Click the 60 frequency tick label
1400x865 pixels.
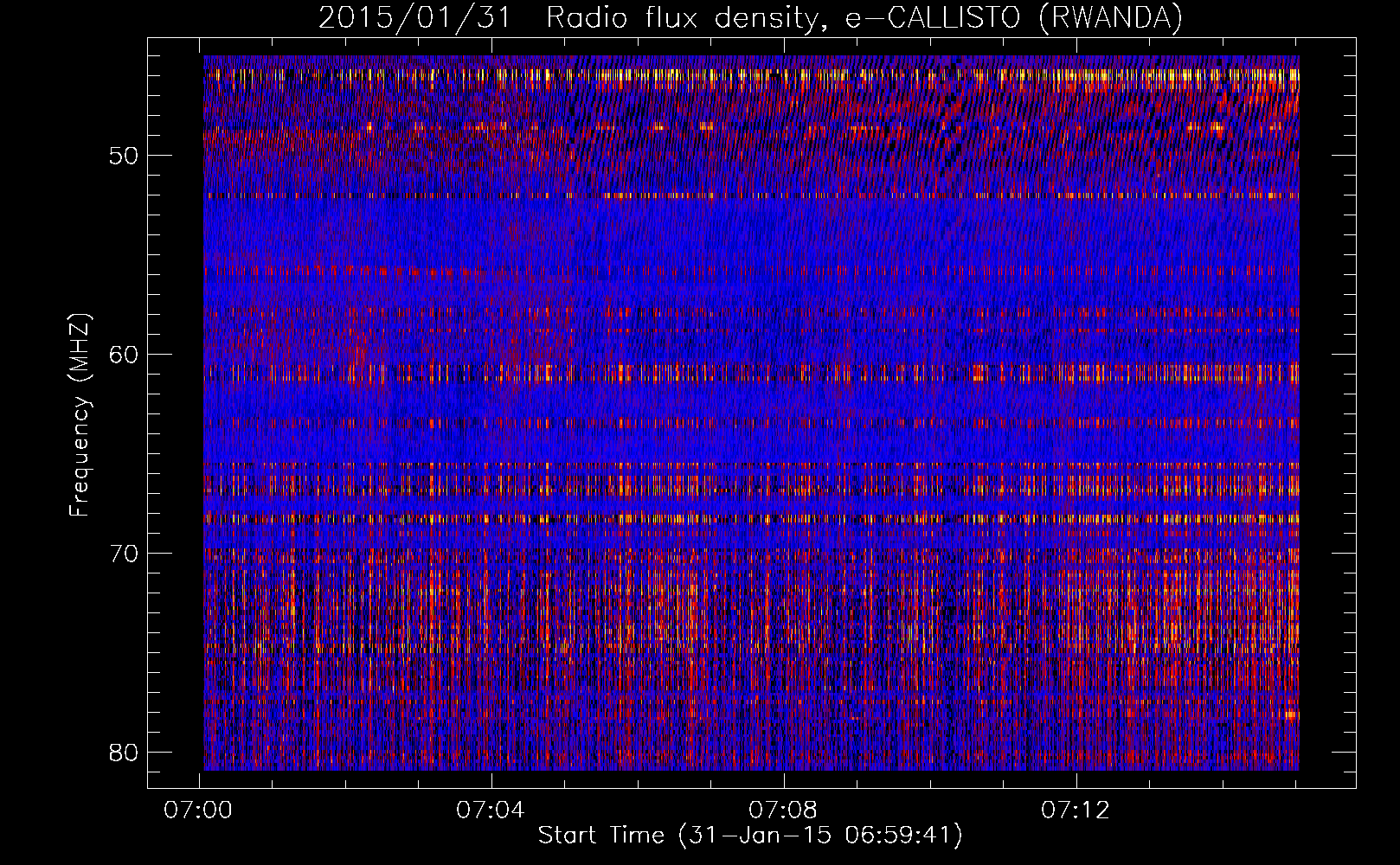[x=124, y=355]
